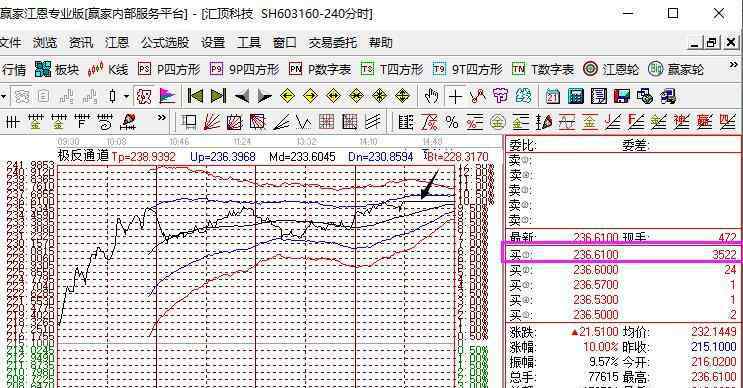743x388 pixels.
Task: Select the 买② 236.6000 bid row
Action: coord(623,270)
